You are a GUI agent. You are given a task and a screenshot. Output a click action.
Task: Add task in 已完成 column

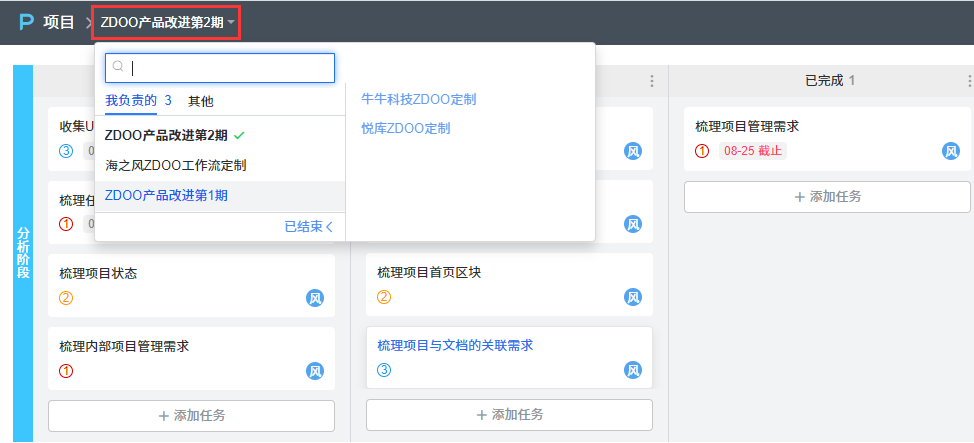827,197
